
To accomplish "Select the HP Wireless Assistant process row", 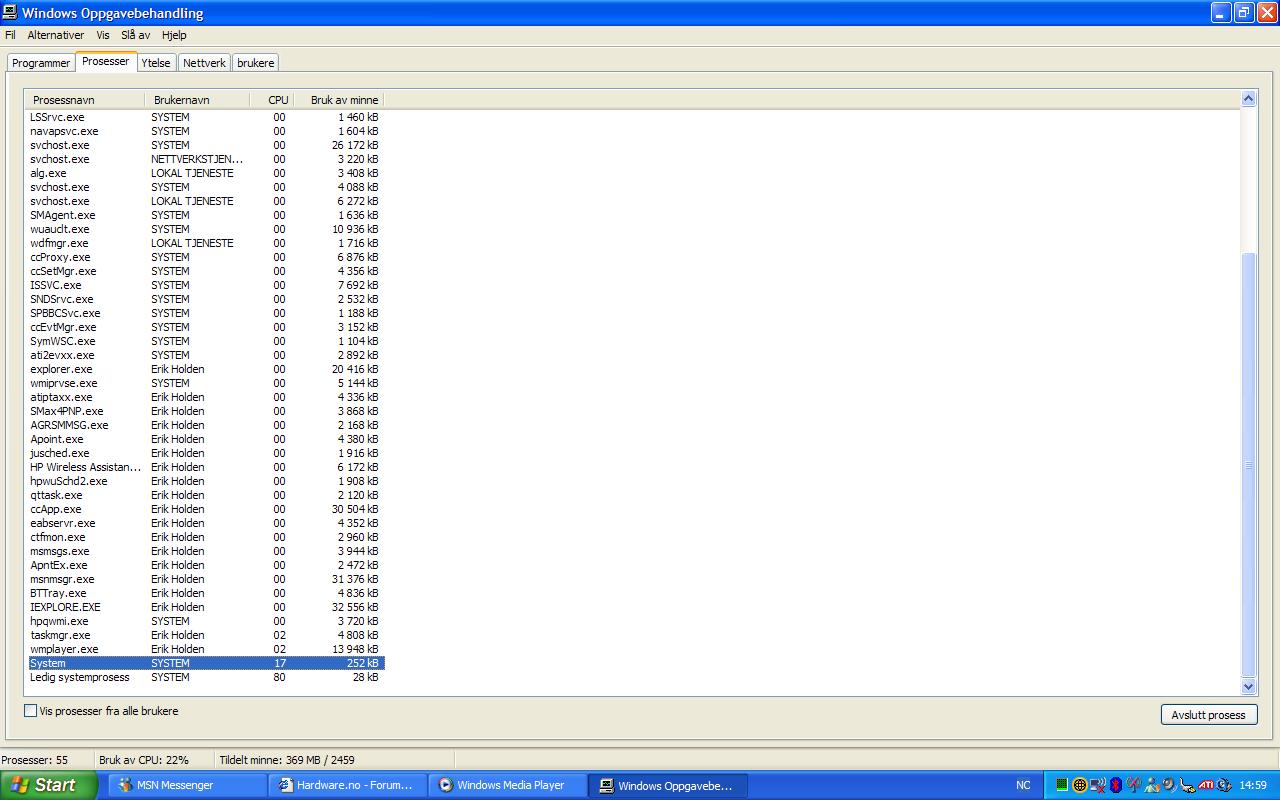I will (x=206, y=467).
